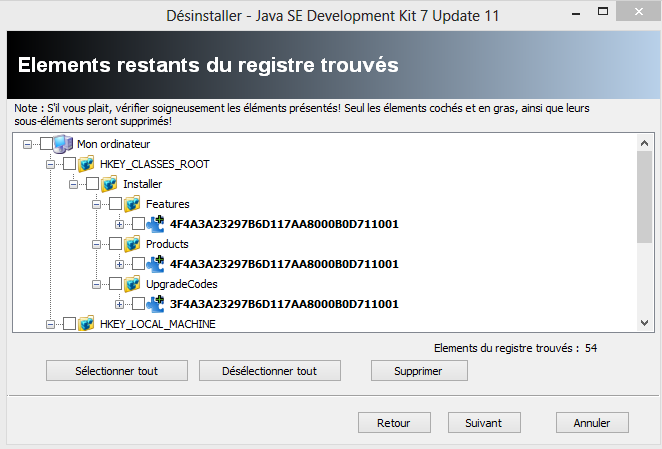
Task: Select the UpgradeCodes tree entry label
Action: point(182,284)
